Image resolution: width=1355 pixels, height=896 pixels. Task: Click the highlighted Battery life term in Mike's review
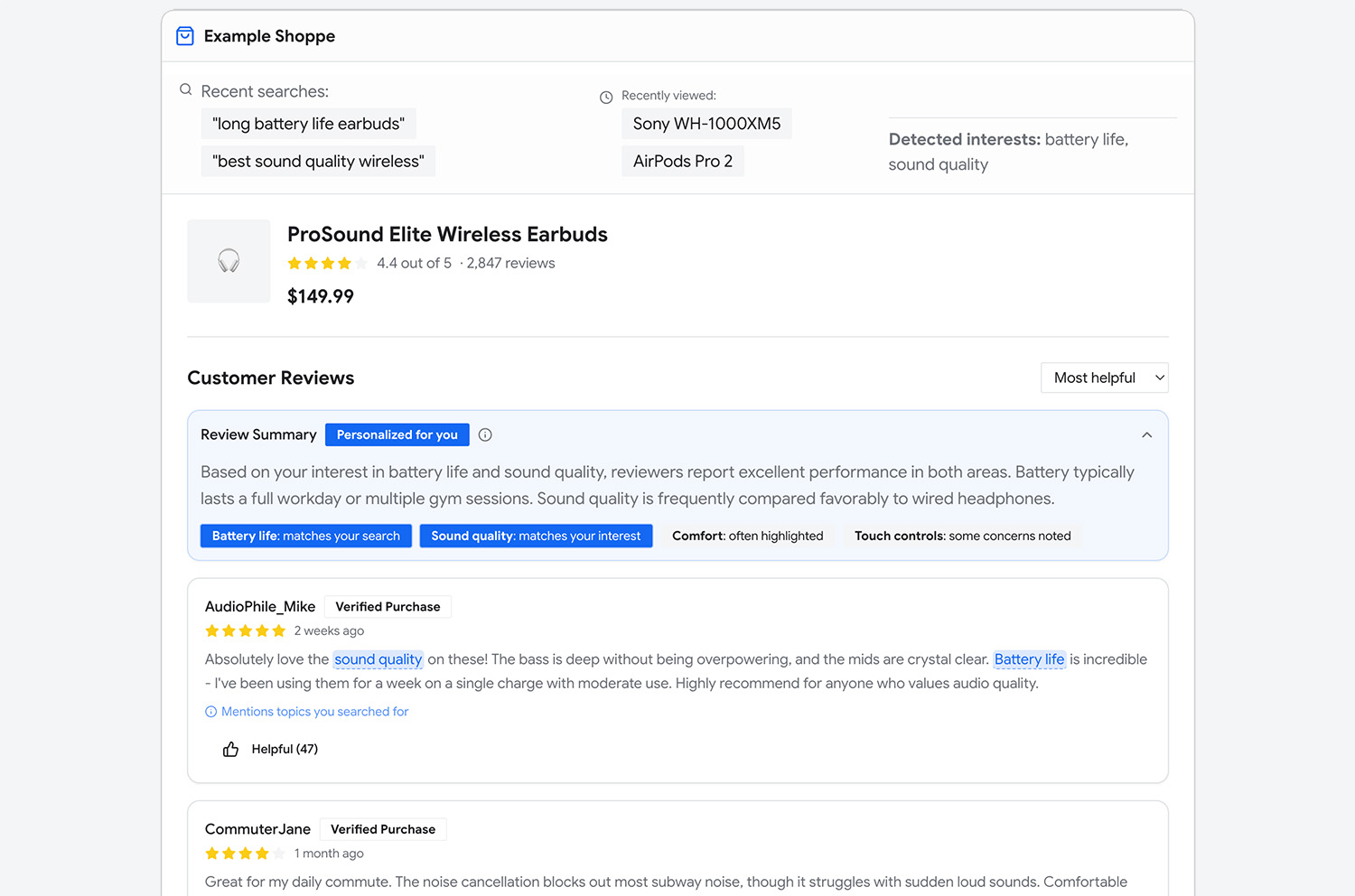pyautogui.click(x=1029, y=659)
